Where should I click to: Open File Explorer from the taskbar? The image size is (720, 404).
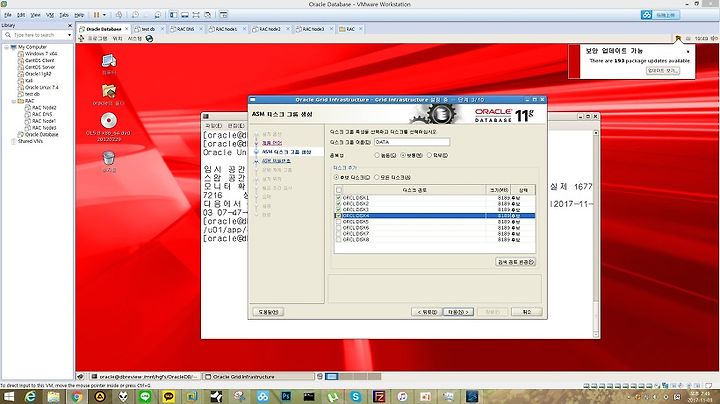coord(53,396)
